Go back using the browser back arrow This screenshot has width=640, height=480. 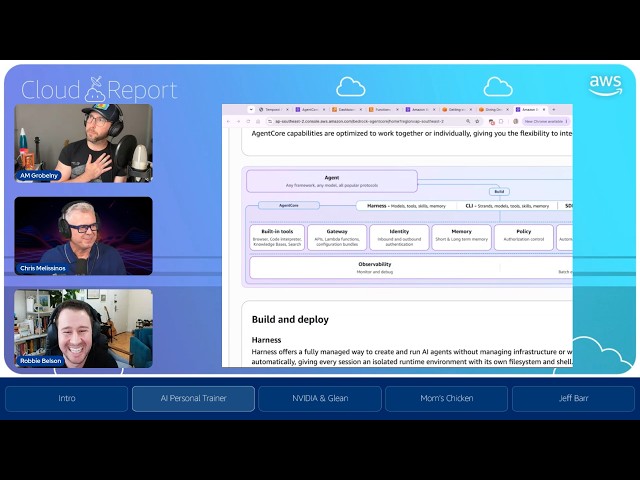click(x=228, y=122)
